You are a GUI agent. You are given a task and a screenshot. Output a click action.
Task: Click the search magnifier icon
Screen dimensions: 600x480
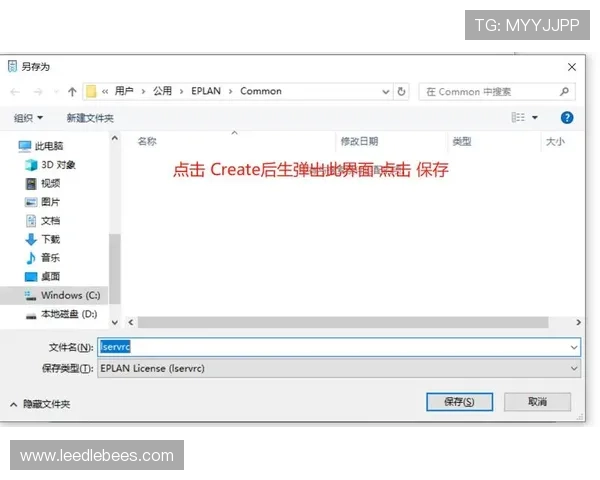pyautogui.click(x=564, y=91)
